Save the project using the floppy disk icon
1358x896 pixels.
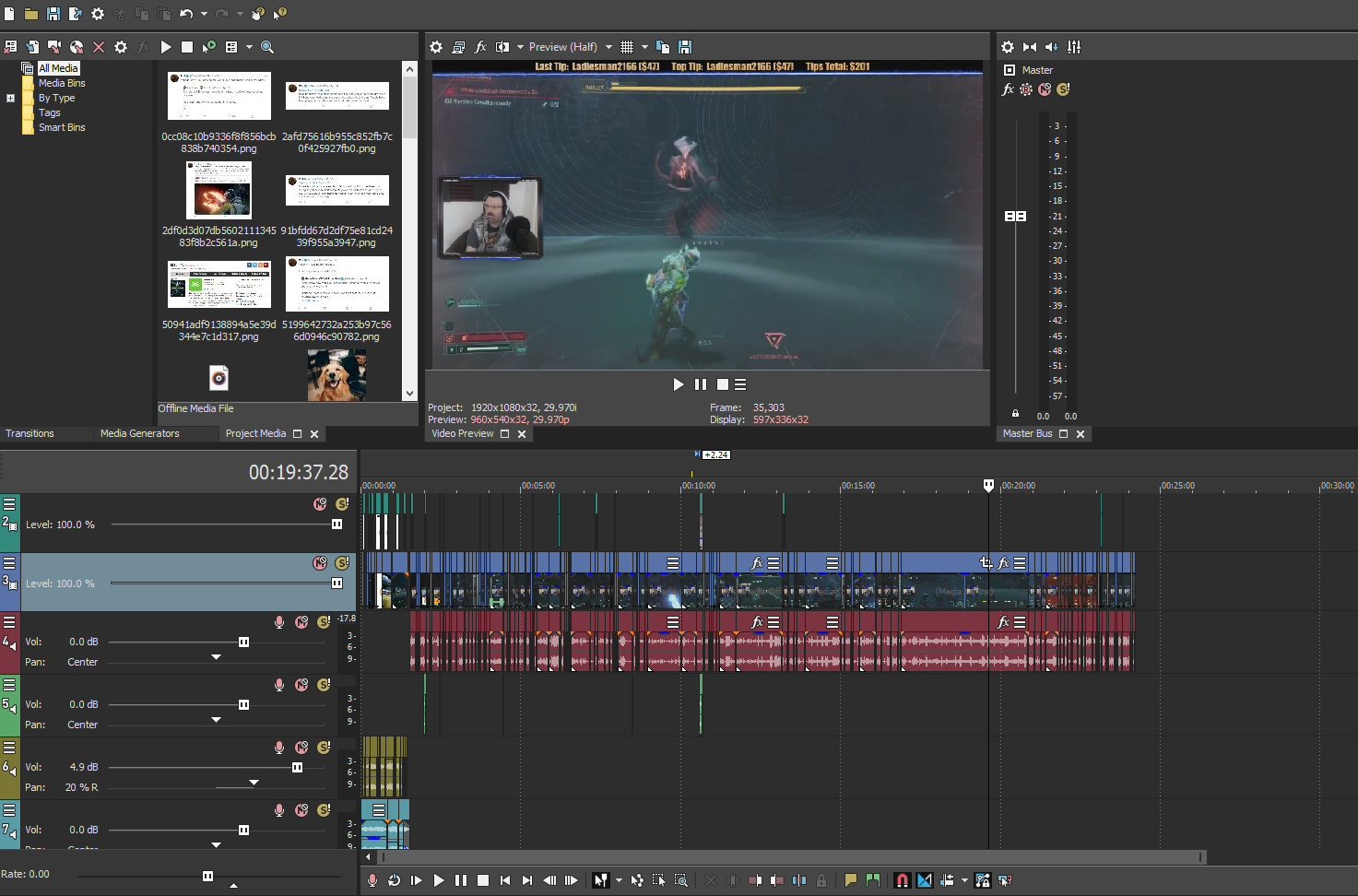point(53,14)
